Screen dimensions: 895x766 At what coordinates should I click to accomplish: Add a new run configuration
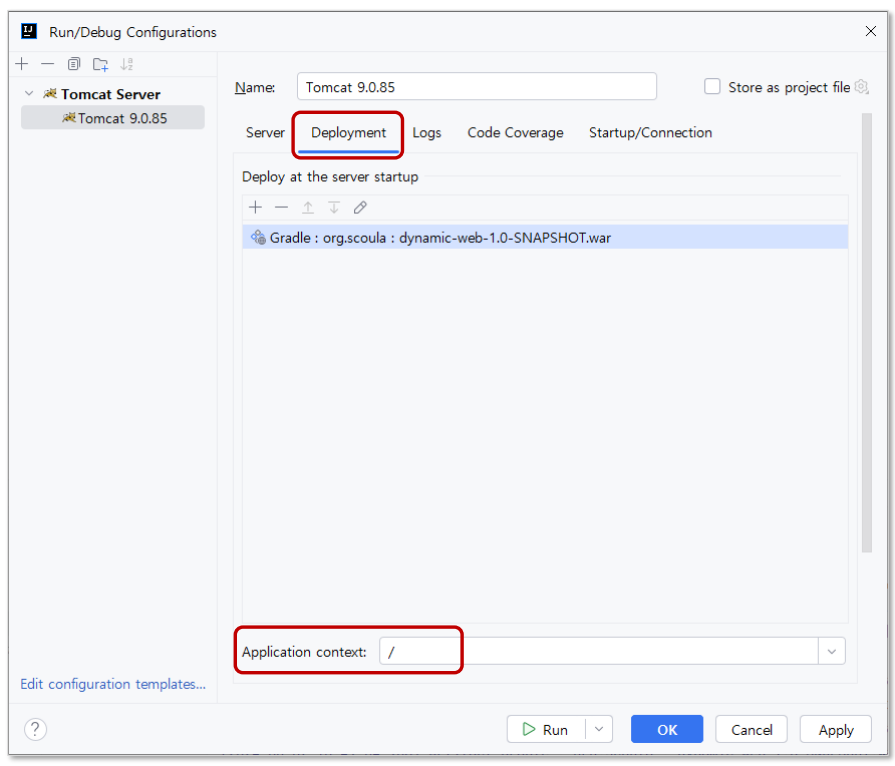click(22, 64)
